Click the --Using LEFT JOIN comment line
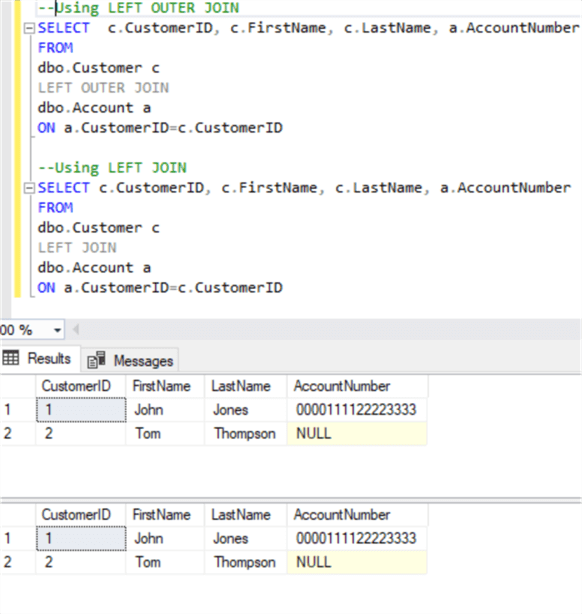Screen dimensions: 582x614 [112, 168]
